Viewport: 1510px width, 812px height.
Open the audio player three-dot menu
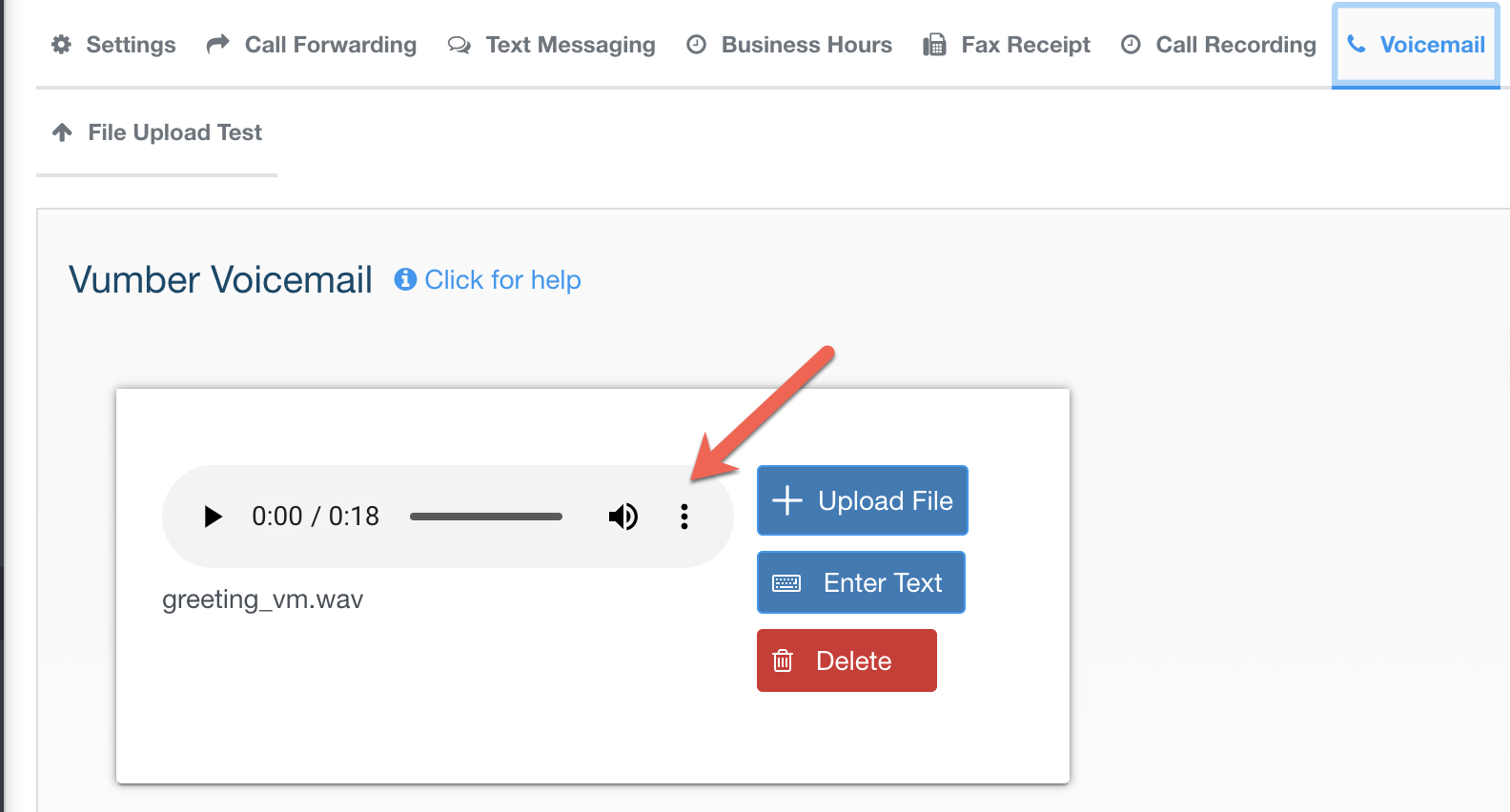tap(684, 517)
